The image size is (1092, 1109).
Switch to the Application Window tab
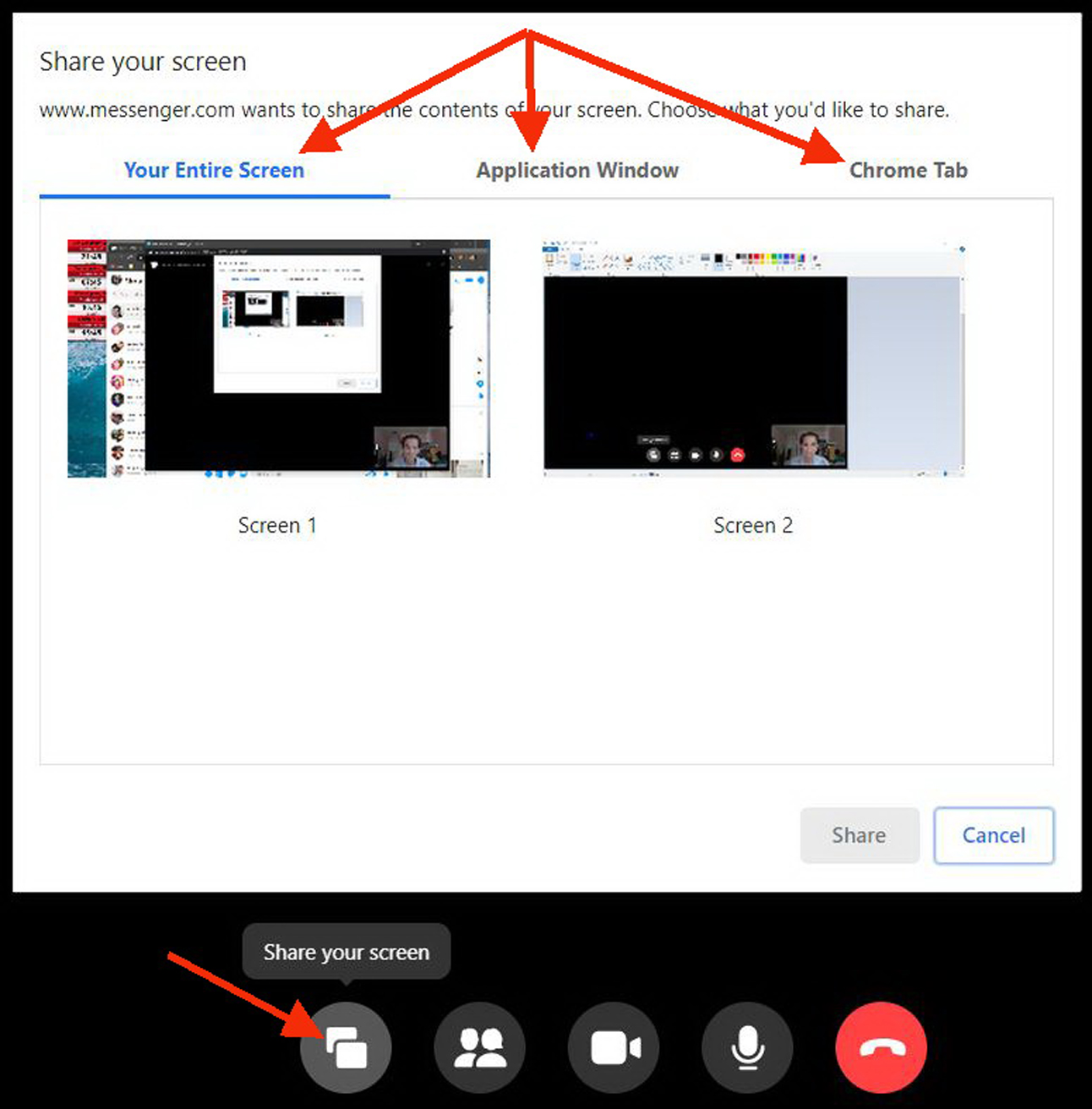point(577,170)
